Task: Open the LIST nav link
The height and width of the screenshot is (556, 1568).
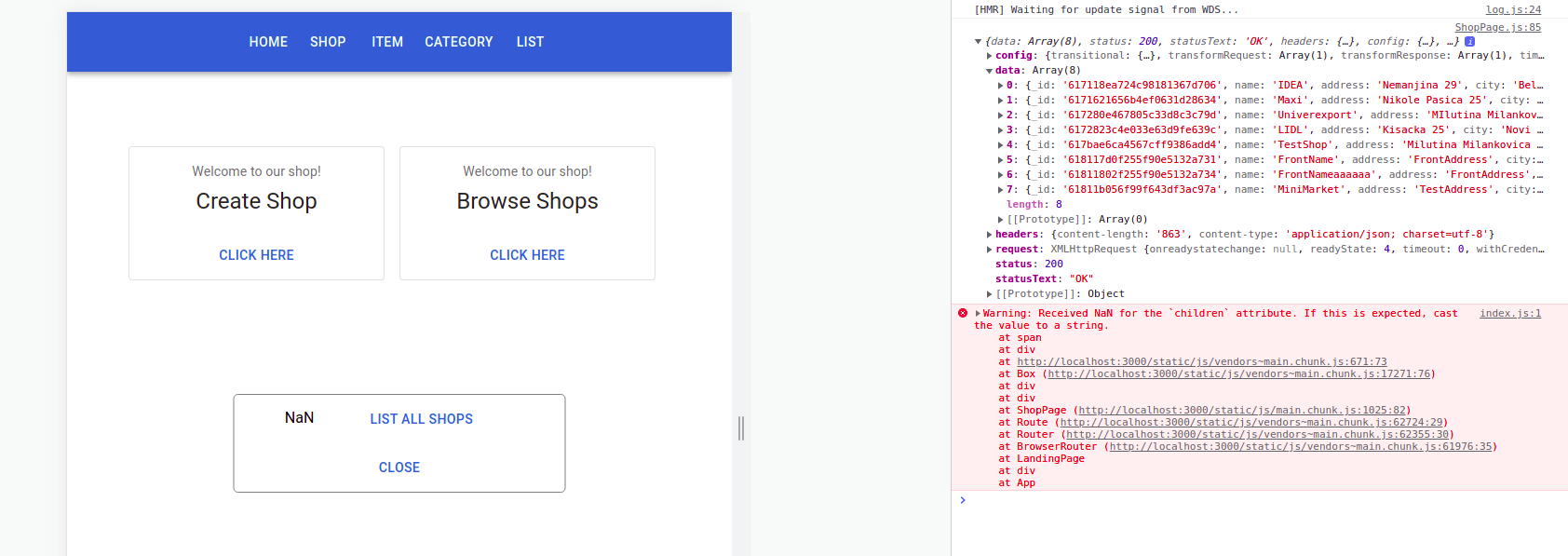Action: coord(530,42)
